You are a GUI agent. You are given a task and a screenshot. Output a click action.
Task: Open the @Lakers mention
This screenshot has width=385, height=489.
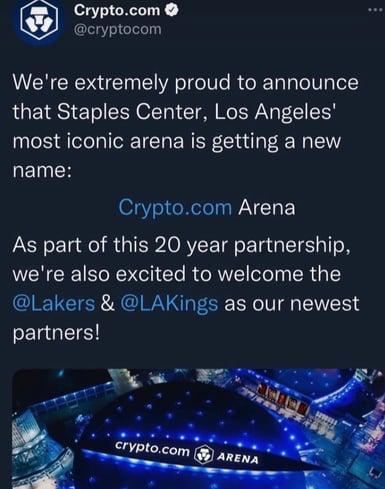click(x=54, y=304)
